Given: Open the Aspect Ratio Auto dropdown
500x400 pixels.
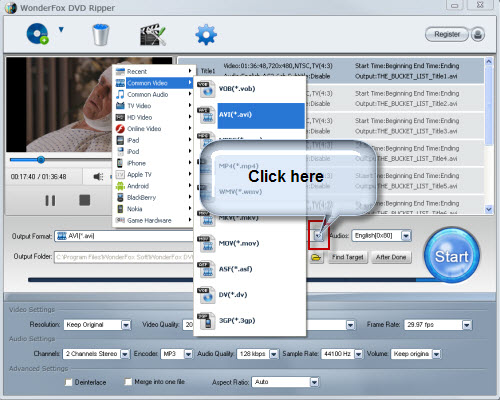Looking at the screenshot, I should [314, 382].
